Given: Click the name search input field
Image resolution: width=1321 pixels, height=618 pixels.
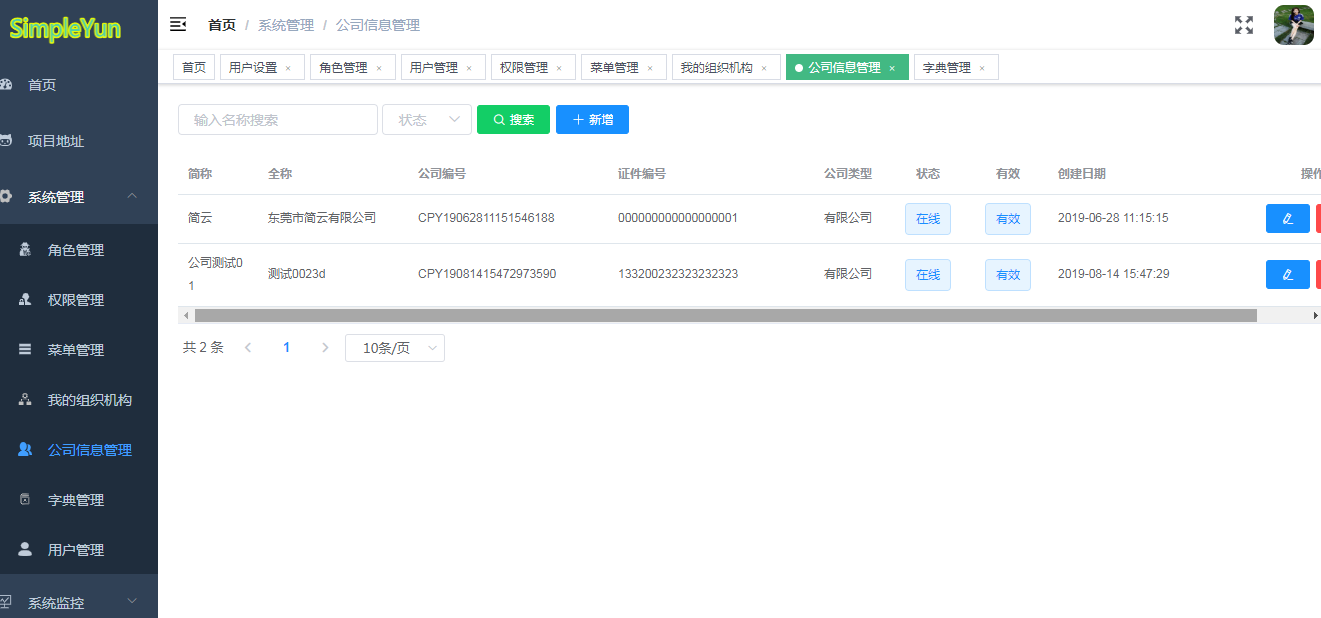Looking at the screenshot, I should tap(277, 119).
